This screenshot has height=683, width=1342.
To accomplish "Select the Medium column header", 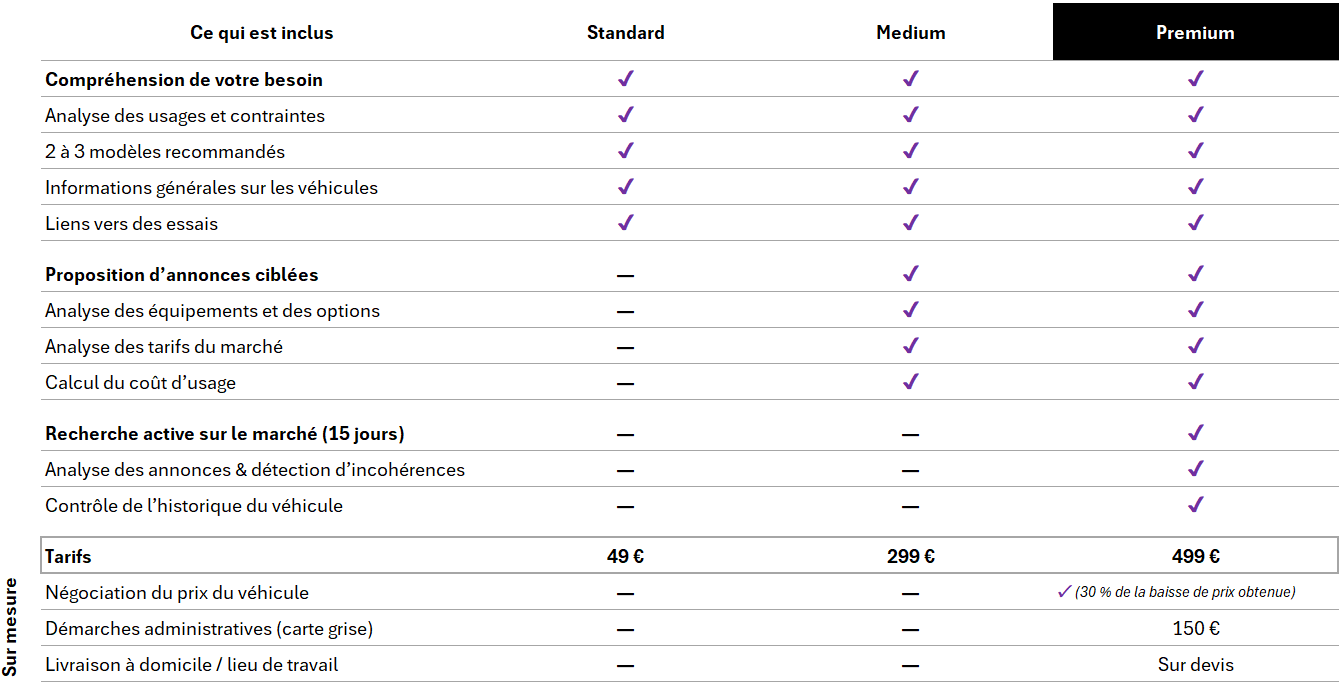I will [x=910, y=33].
